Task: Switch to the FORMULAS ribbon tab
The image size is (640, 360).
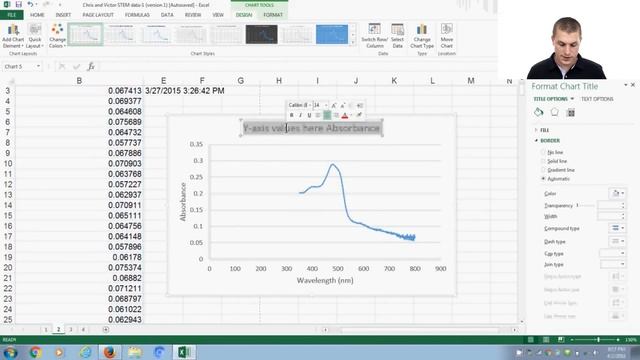Action: coord(137,15)
